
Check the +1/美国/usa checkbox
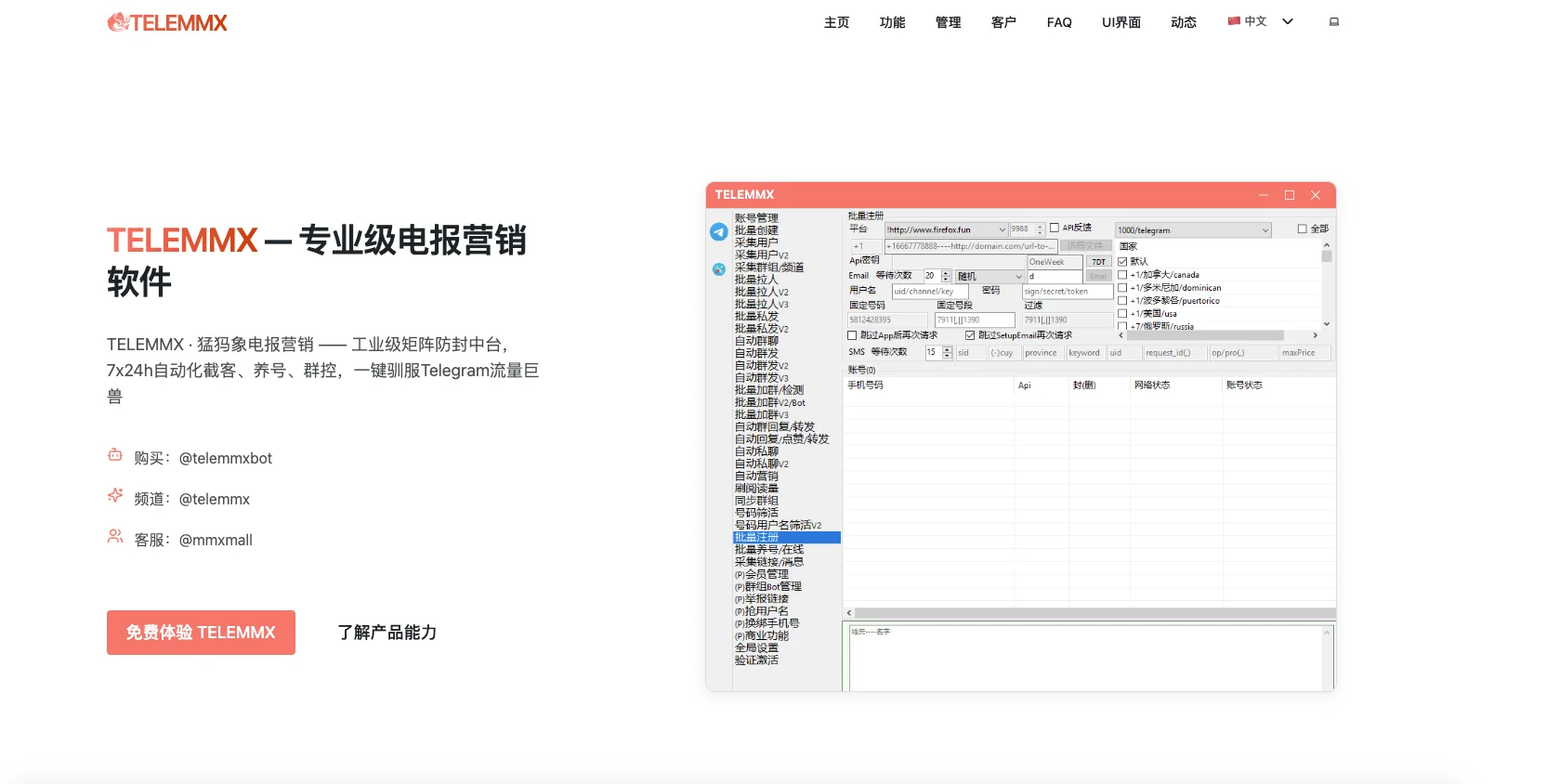[x=1122, y=314]
